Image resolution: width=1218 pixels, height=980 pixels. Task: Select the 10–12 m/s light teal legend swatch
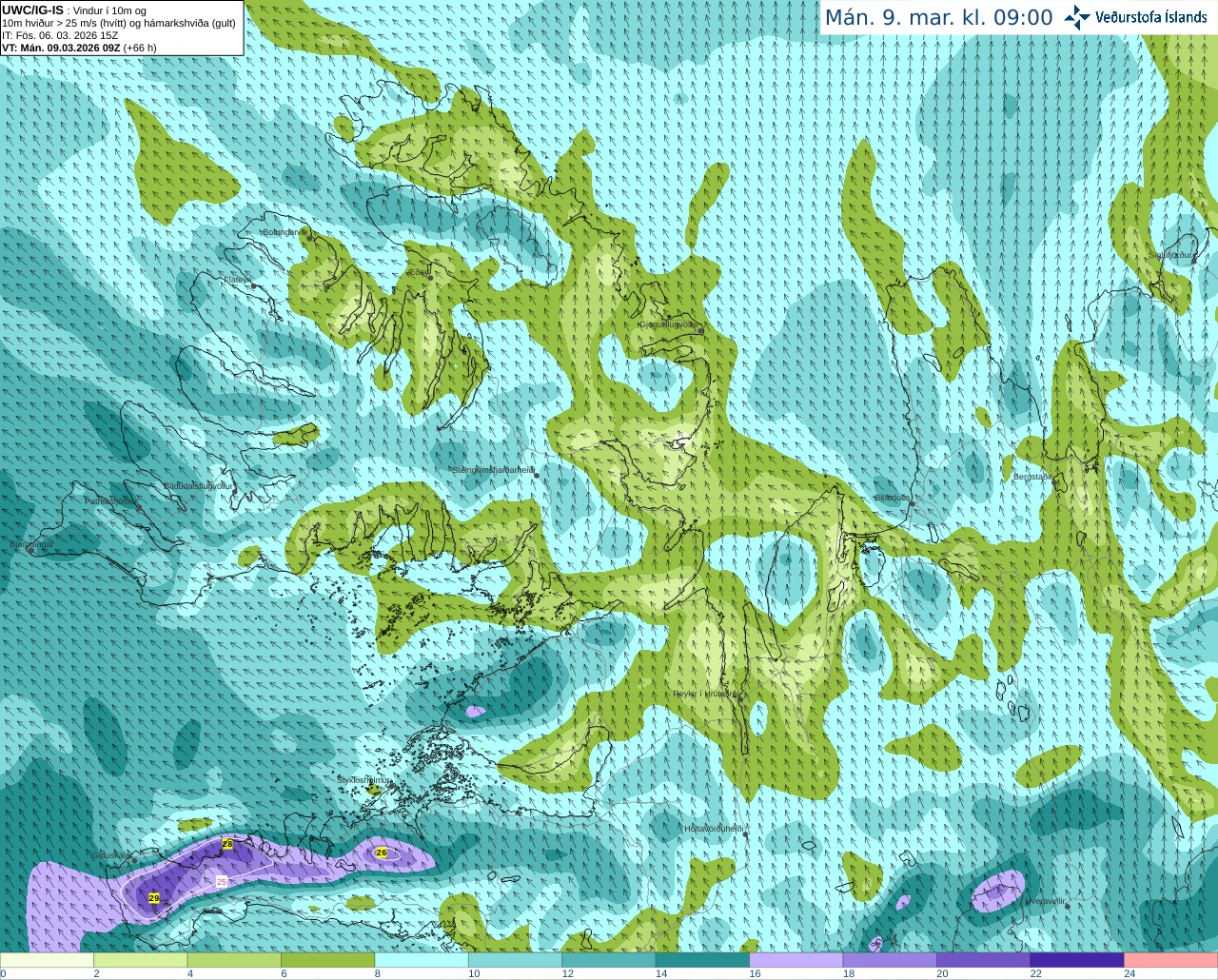[515, 959]
